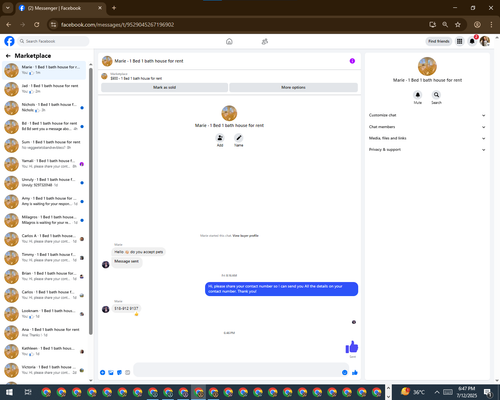Open emoji picker in message box
This screenshot has height=400, width=500.
(345, 372)
